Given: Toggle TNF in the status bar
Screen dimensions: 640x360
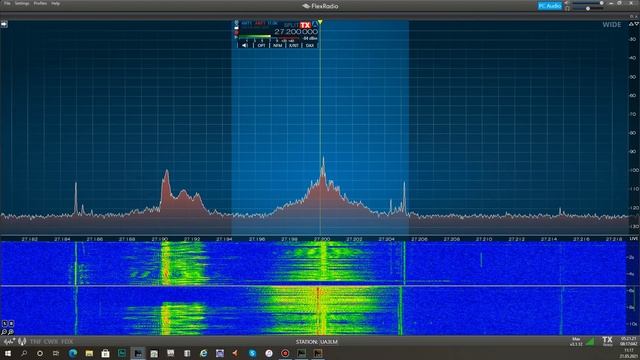Looking at the screenshot, I should (x=35, y=342).
